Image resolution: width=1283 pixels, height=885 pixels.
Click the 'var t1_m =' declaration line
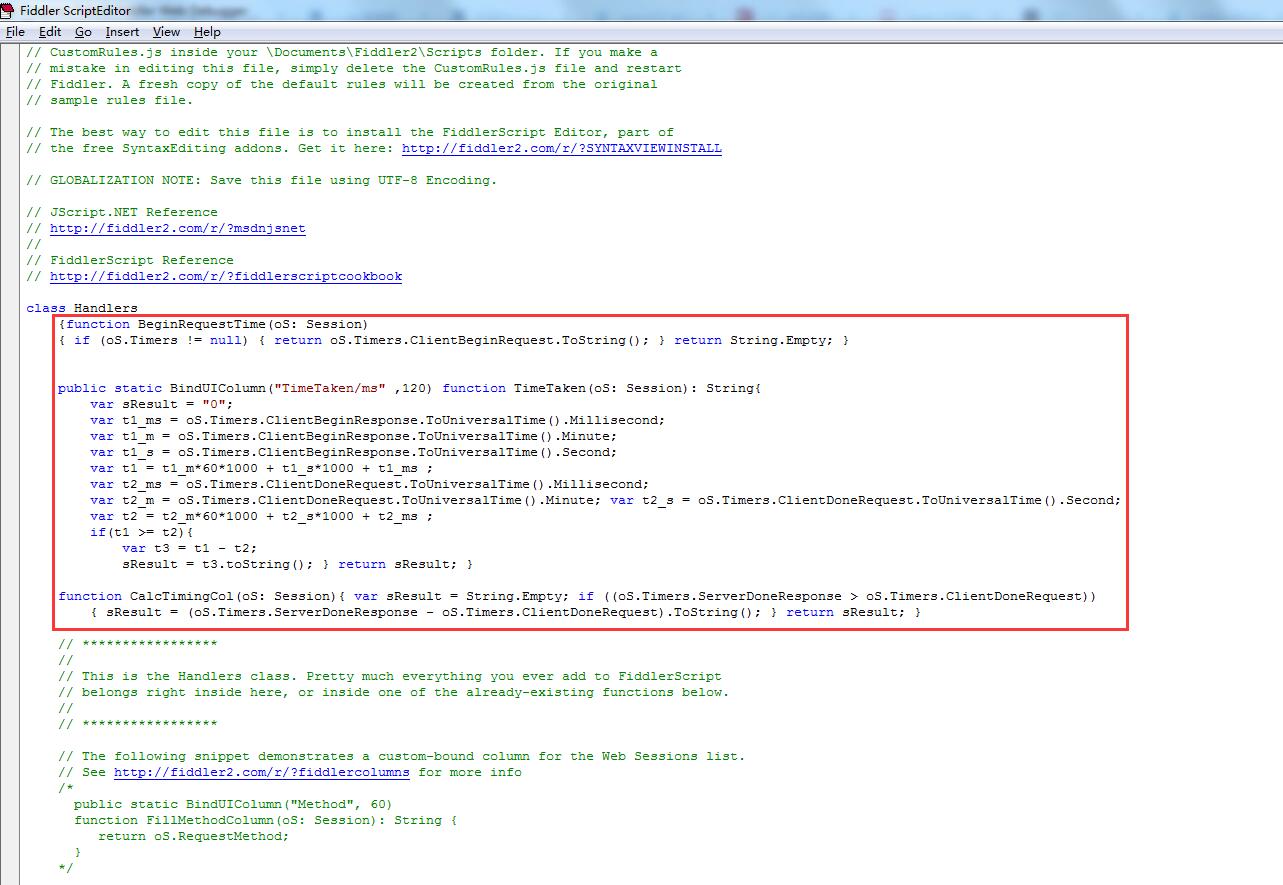[x=354, y=436]
